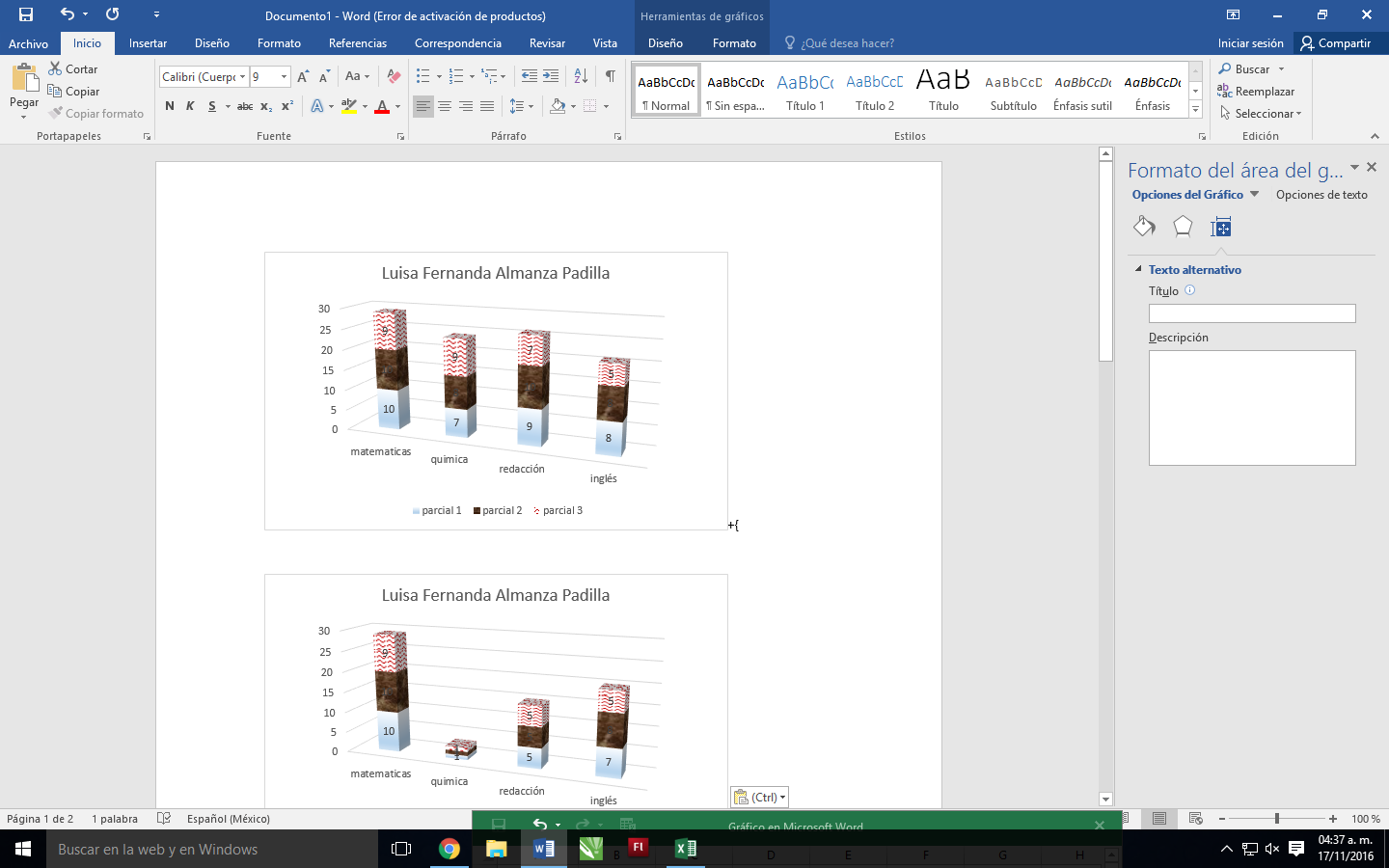Toggle paragraph marks with the ¶ icon

click(x=608, y=74)
